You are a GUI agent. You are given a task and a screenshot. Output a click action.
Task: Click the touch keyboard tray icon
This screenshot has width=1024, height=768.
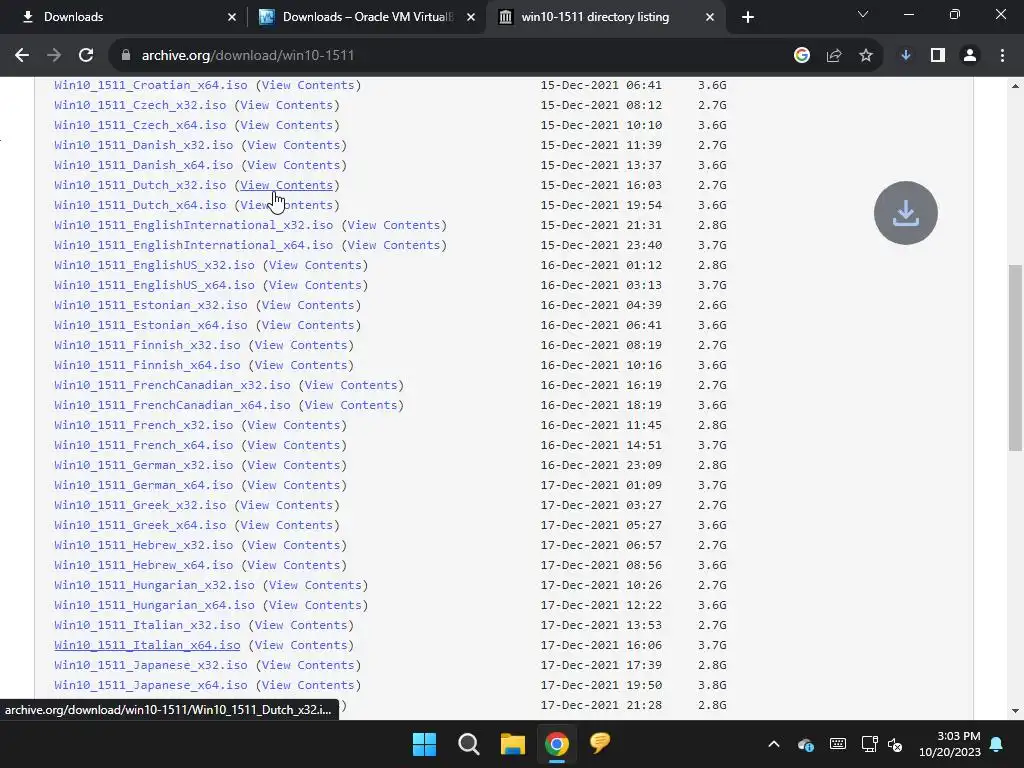838,744
